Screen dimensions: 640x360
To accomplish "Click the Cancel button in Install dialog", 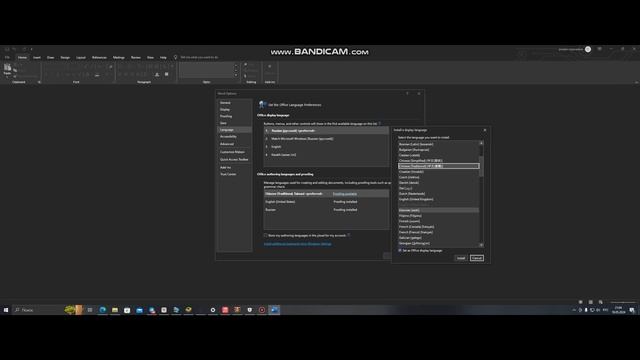I will [x=477, y=258].
